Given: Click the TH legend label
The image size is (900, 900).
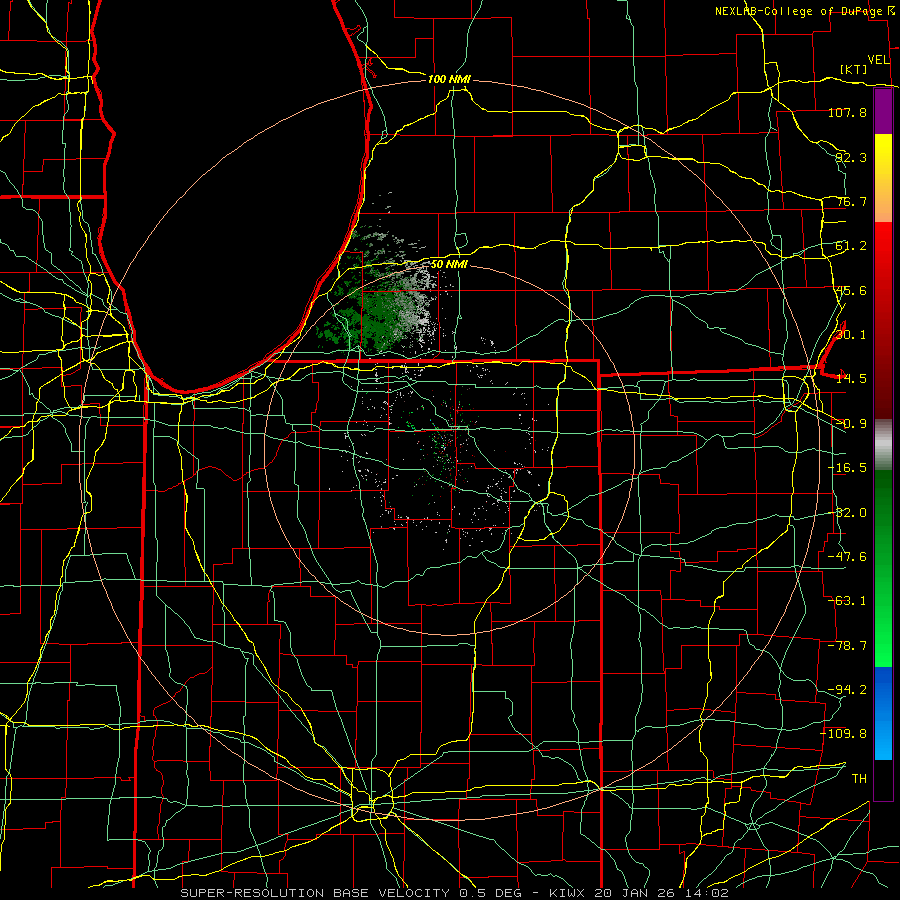Looking at the screenshot, I should pos(859,778).
